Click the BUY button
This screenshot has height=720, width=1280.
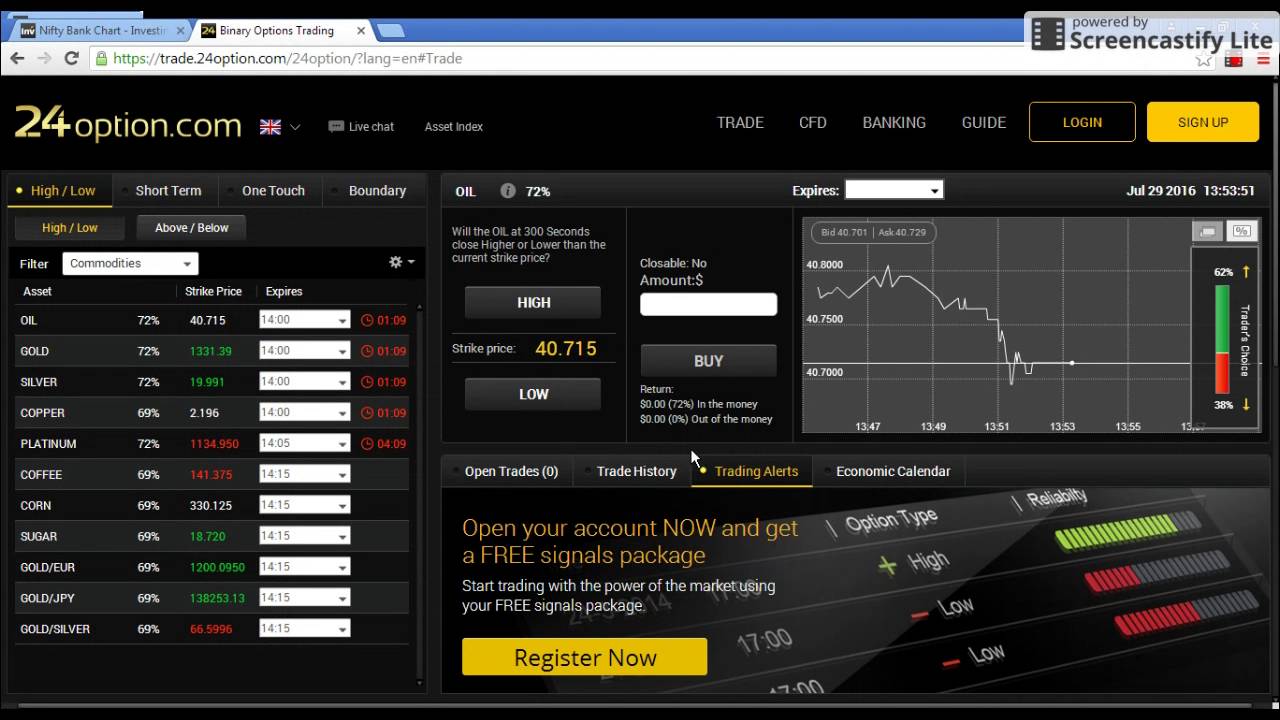pos(708,361)
